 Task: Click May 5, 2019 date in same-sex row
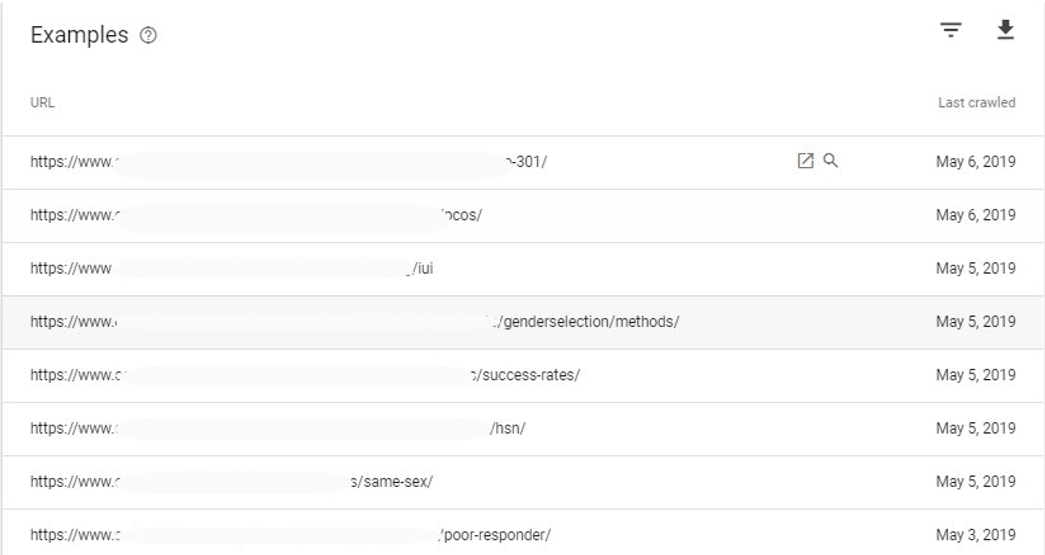point(976,482)
